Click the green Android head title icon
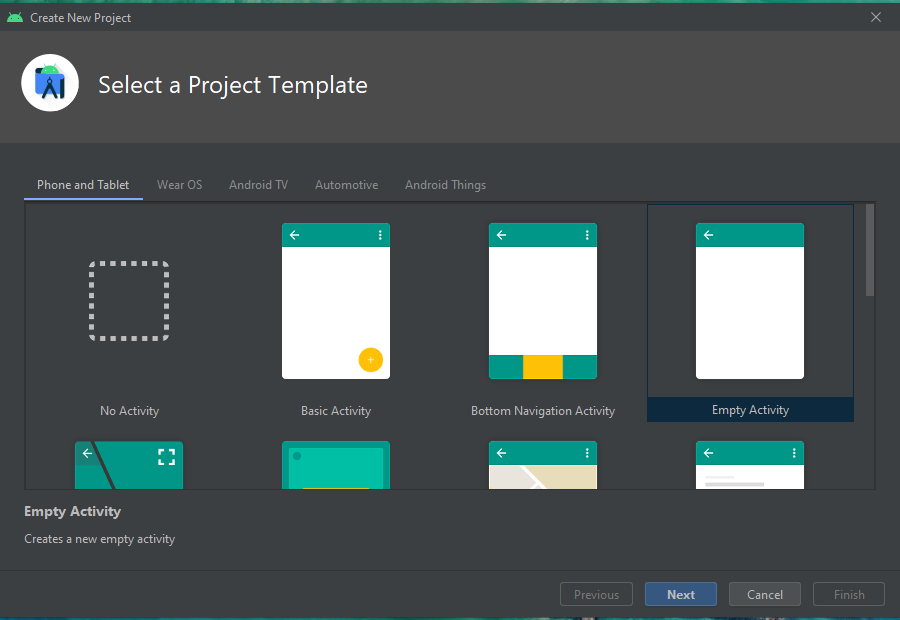 tap(15, 18)
